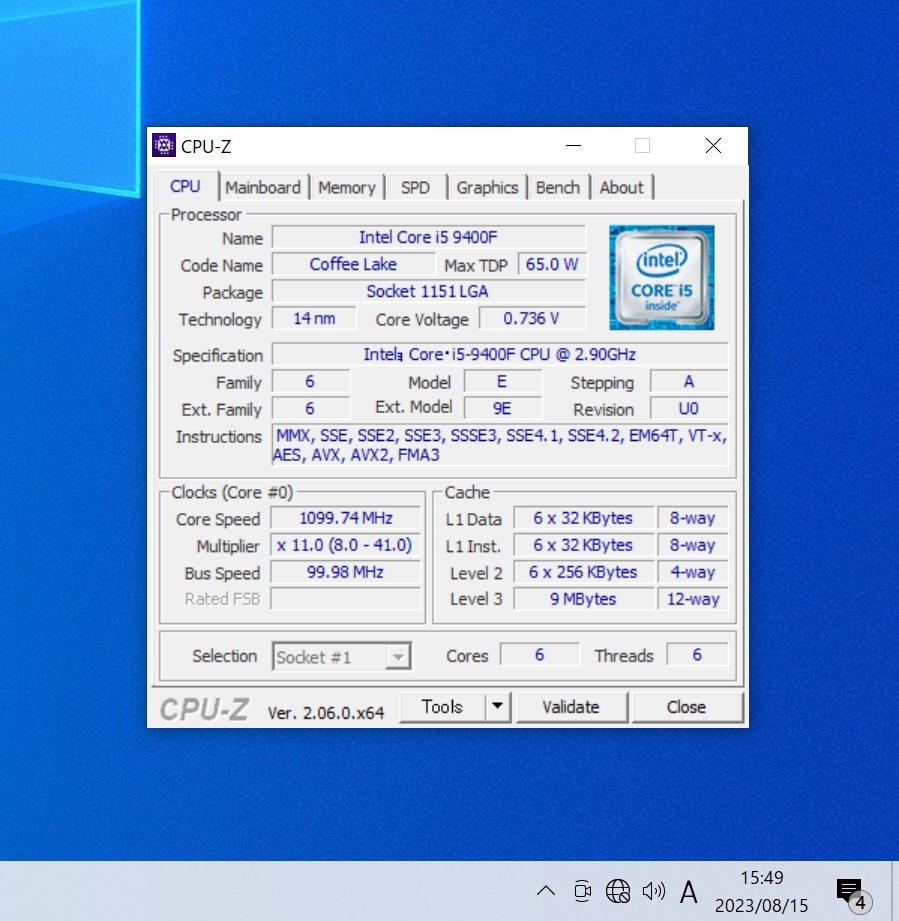Click the Level 3 12-way cell

point(693,599)
